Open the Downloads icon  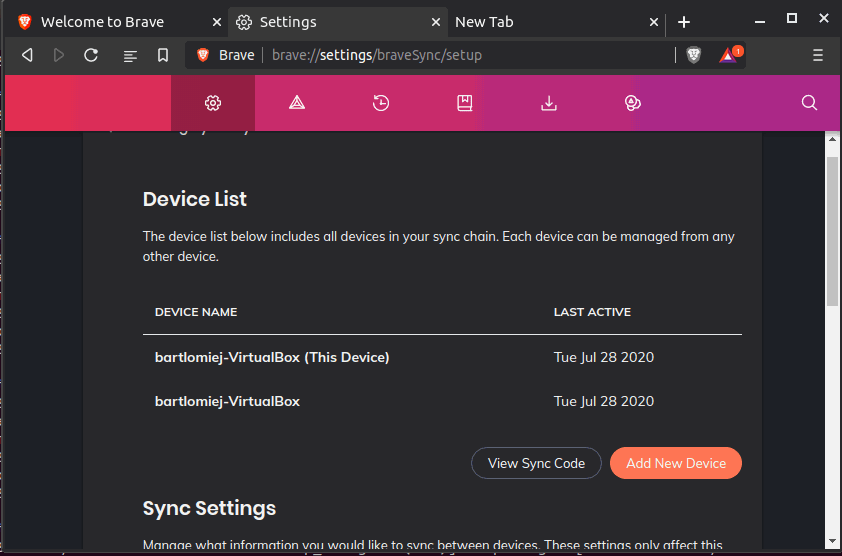tap(548, 103)
